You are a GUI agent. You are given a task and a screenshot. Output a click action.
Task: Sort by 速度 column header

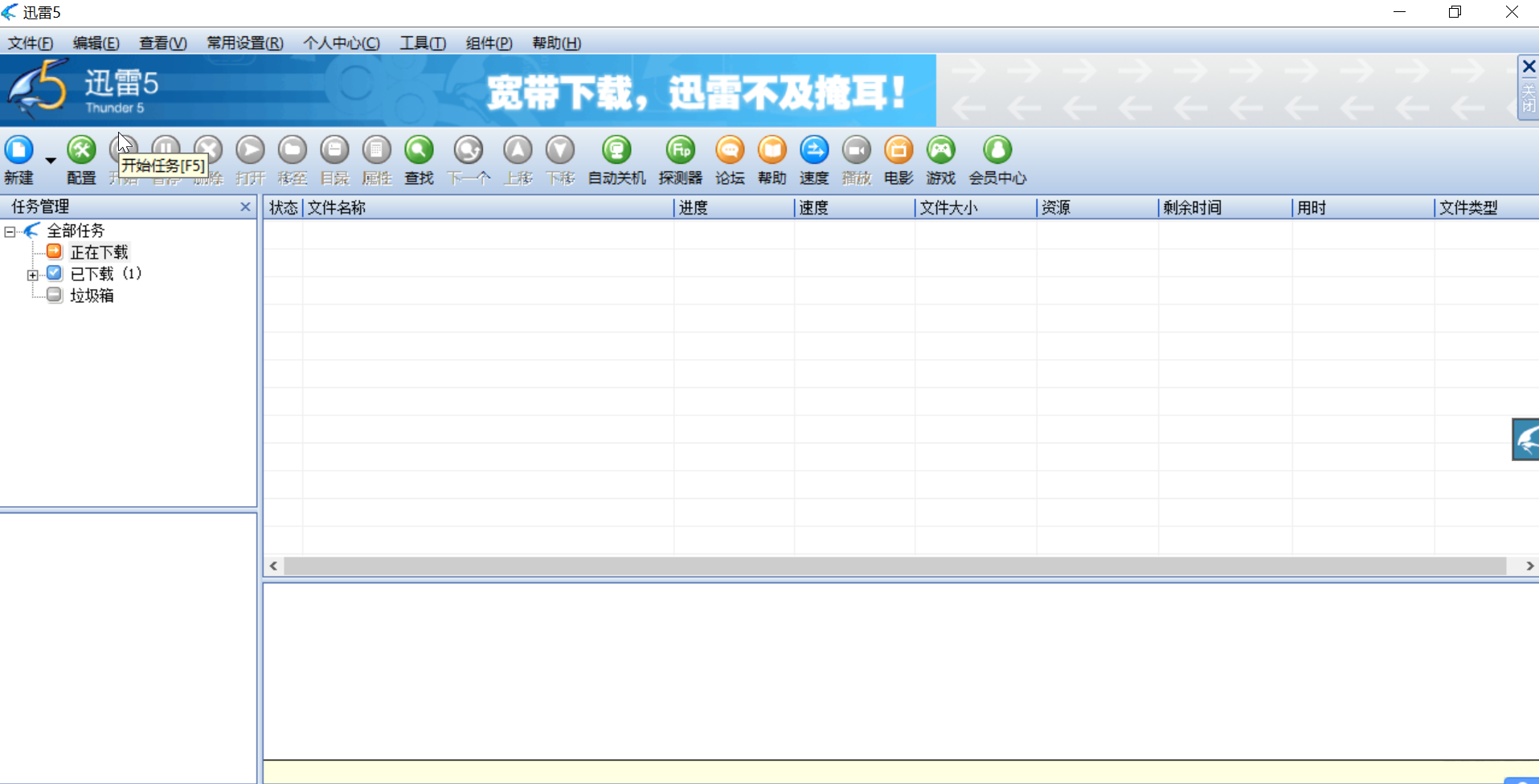(x=854, y=208)
